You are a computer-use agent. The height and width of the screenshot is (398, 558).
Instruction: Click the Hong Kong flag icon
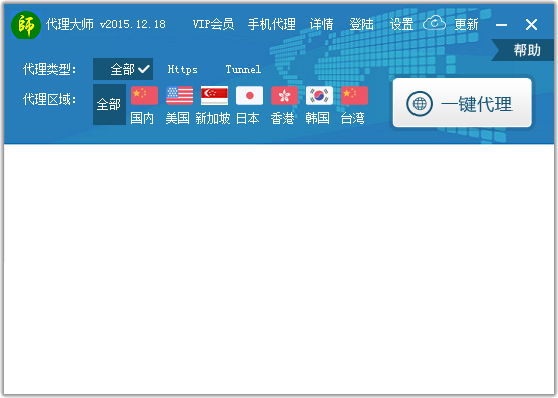point(284,95)
